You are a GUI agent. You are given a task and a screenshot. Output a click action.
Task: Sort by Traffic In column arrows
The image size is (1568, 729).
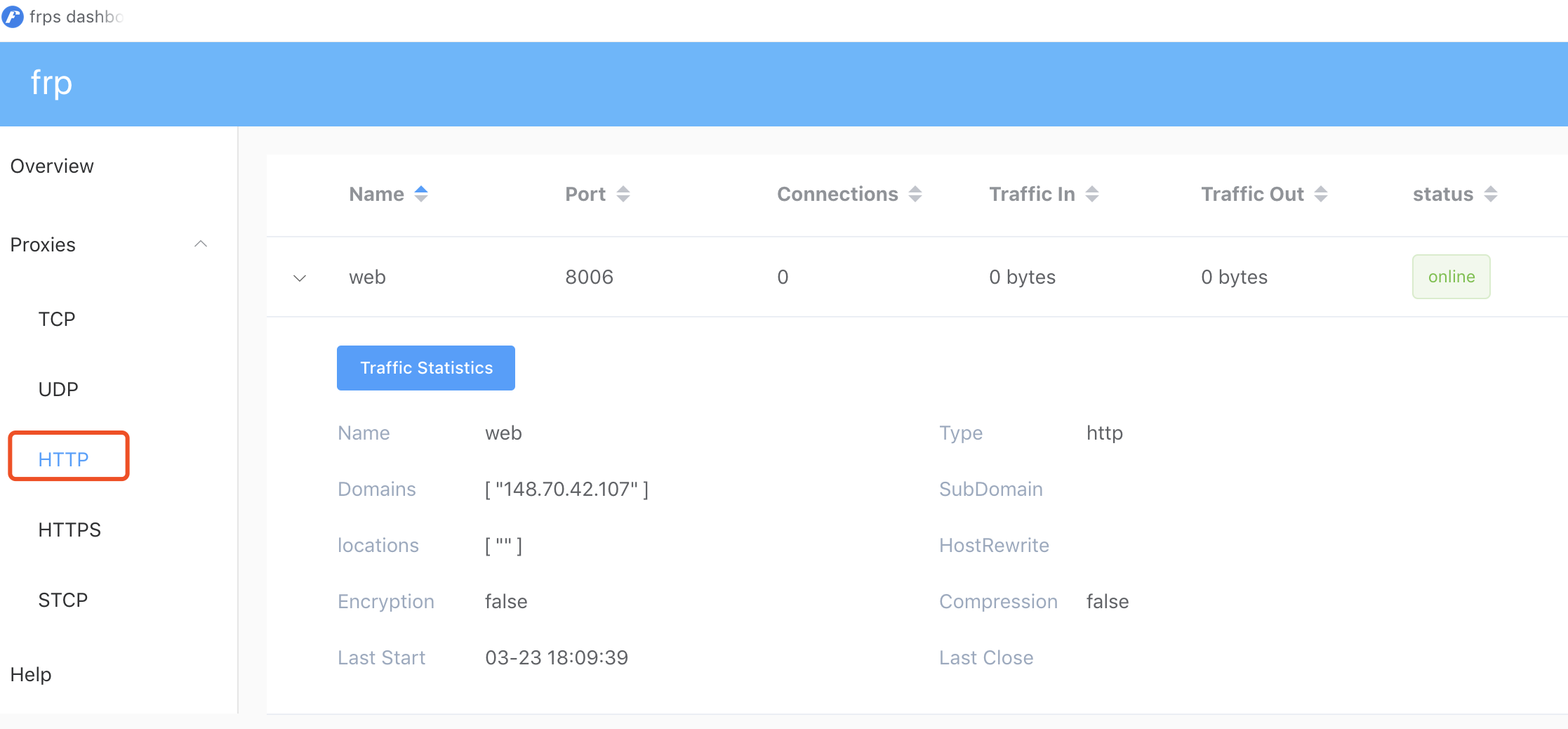pyautogui.click(x=1092, y=194)
